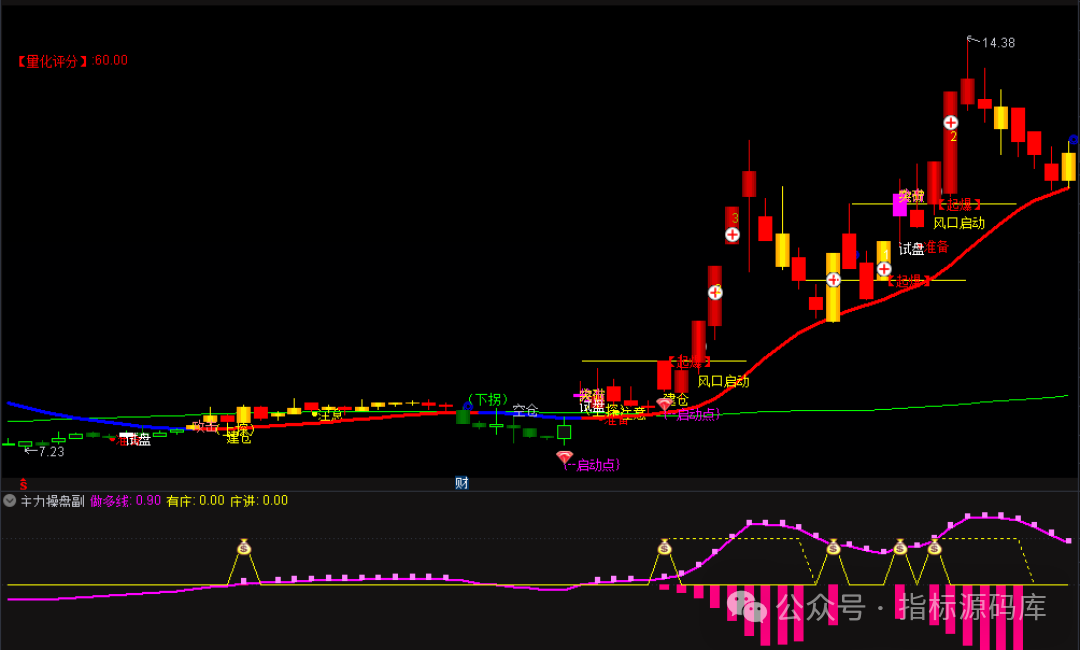Viewport: 1080px width, 650px height.
Task: Click the 7.23 low price label
Action: pyautogui.click(x=47, y=452)
